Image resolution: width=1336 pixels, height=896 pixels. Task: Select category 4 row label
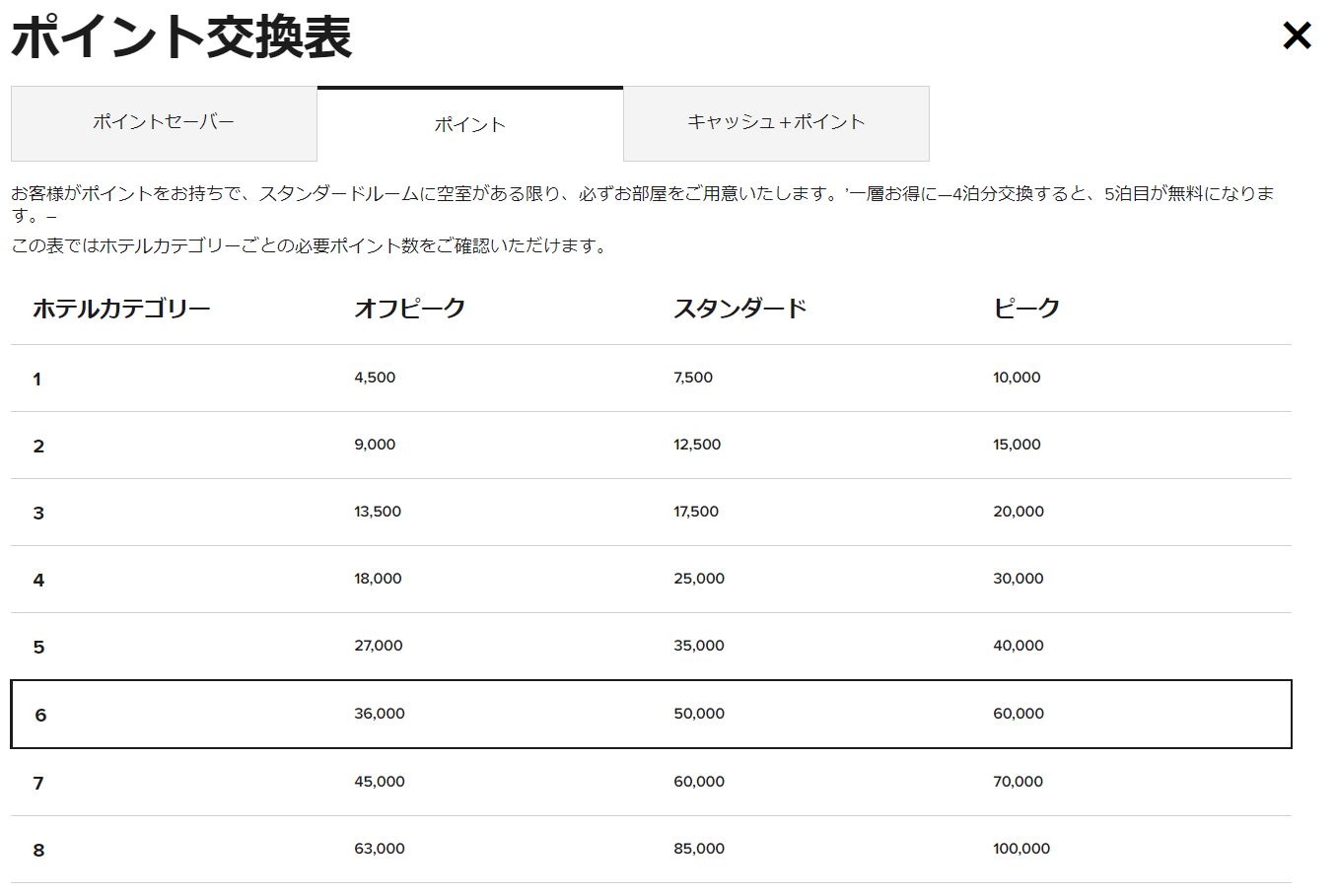click(38, 581)
